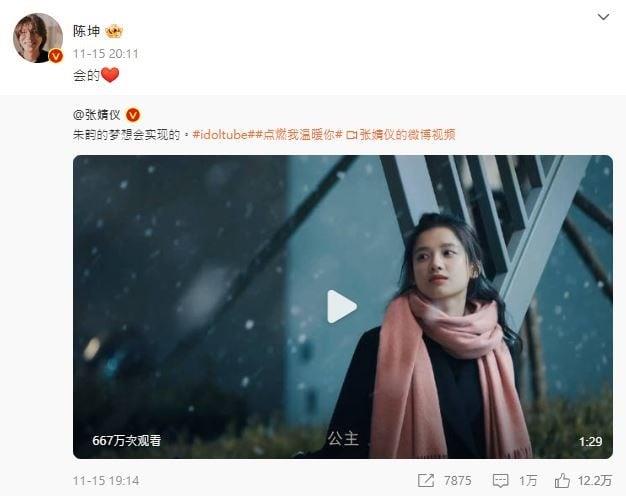Click the verified V badge on avatar
The width and height of the screenshot is (626, 496).
(x=56, y=56)
